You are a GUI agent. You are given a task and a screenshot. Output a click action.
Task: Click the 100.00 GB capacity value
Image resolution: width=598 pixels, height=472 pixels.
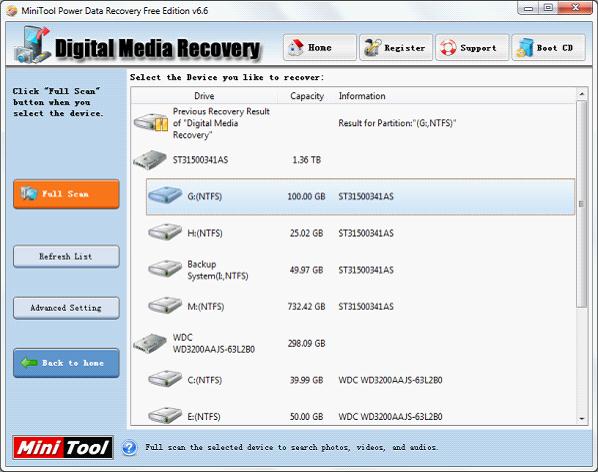click(x=306, y=197)
